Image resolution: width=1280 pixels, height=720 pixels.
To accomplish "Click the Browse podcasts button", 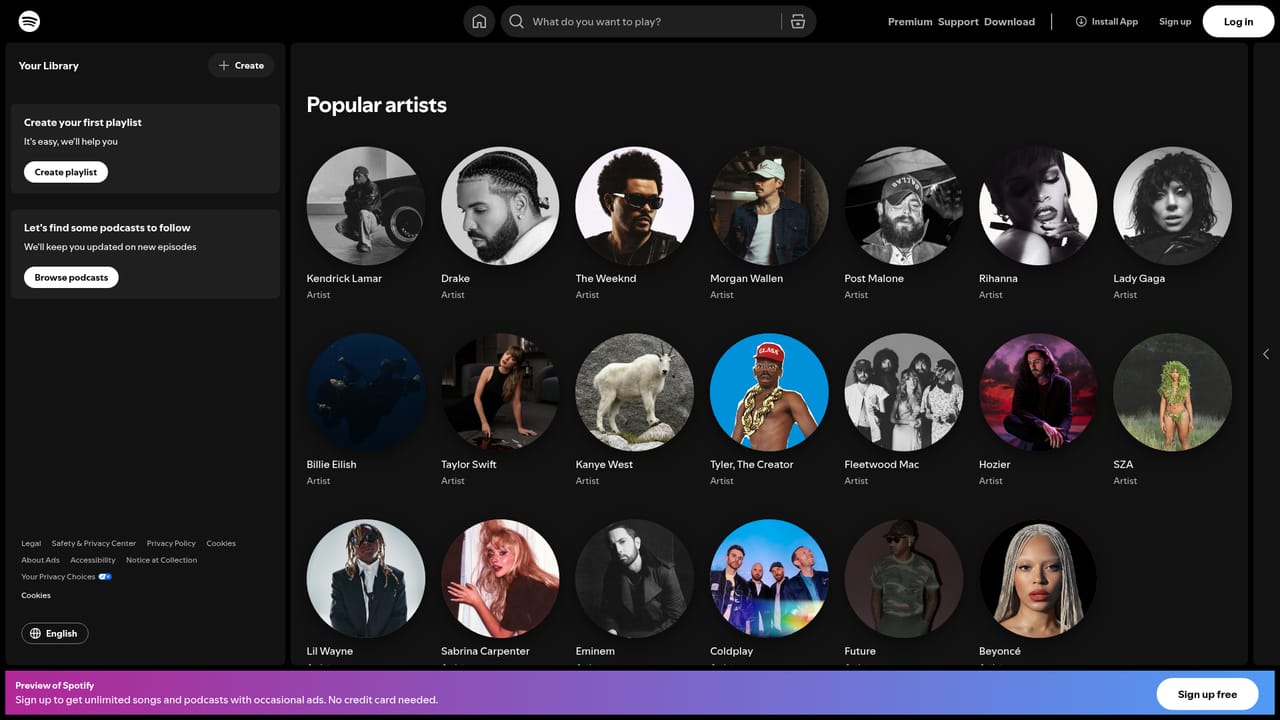I will click(x=71, y=277).
